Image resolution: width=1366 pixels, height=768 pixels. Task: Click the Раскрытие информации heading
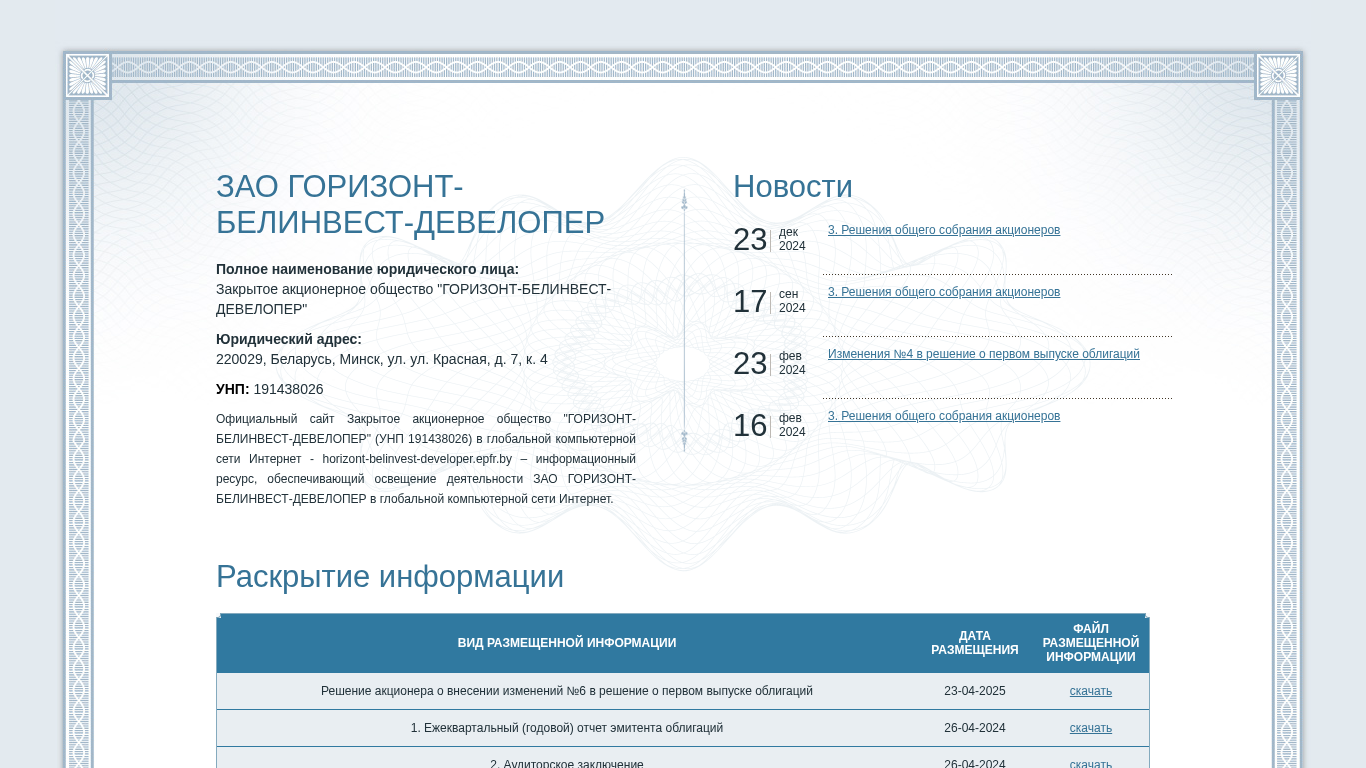(390, 577)
